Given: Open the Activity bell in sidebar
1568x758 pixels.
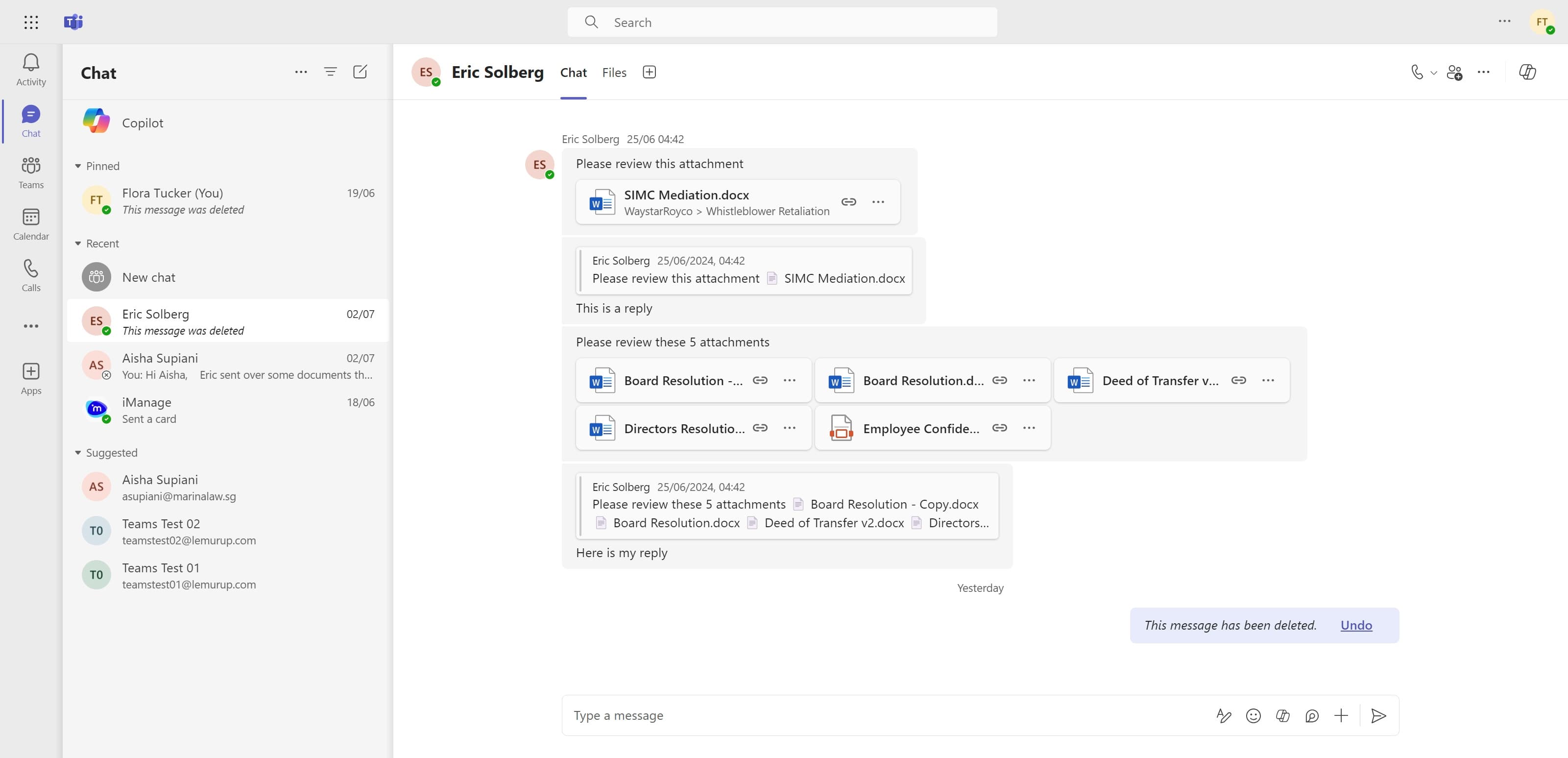Looking at the screenshot, I should click(x=31, y=70).
